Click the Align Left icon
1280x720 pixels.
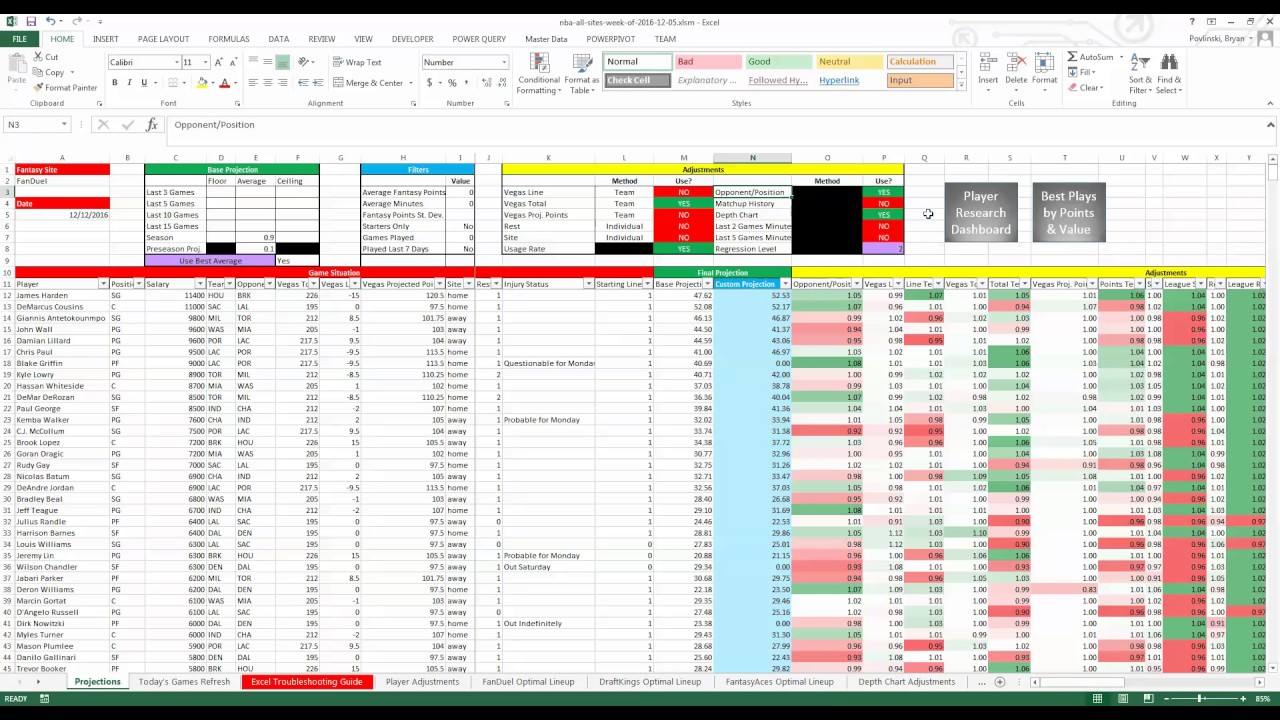click(x=253, y=83)
